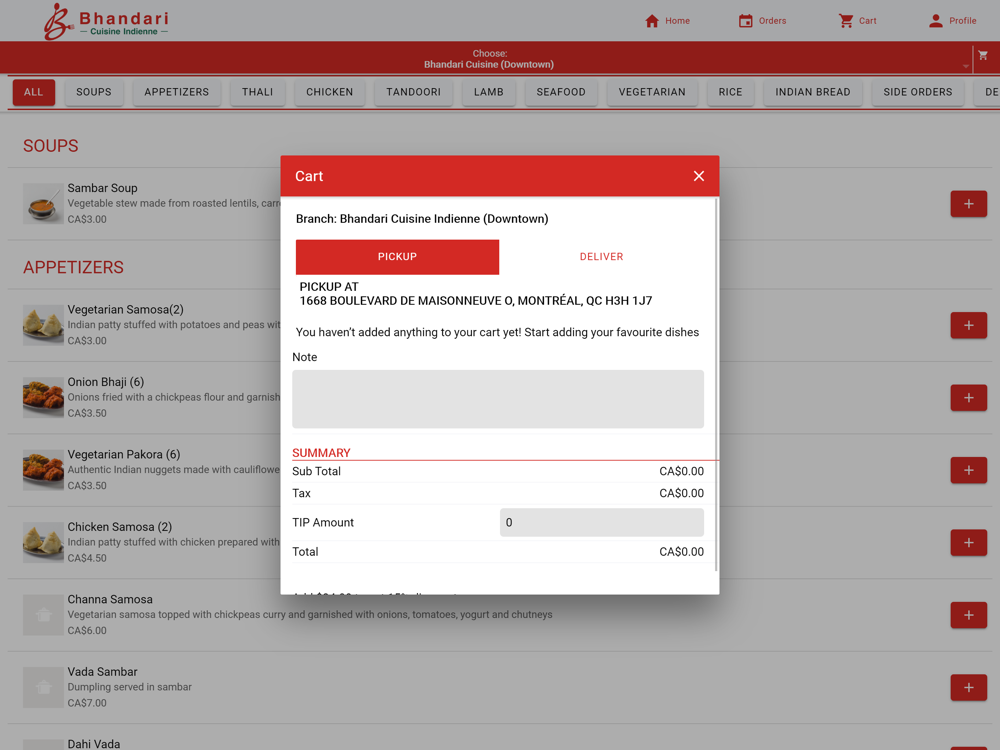Select the VEGETARIAN category tab
This screenshot has height=750, width=1000.
(652, 92)
